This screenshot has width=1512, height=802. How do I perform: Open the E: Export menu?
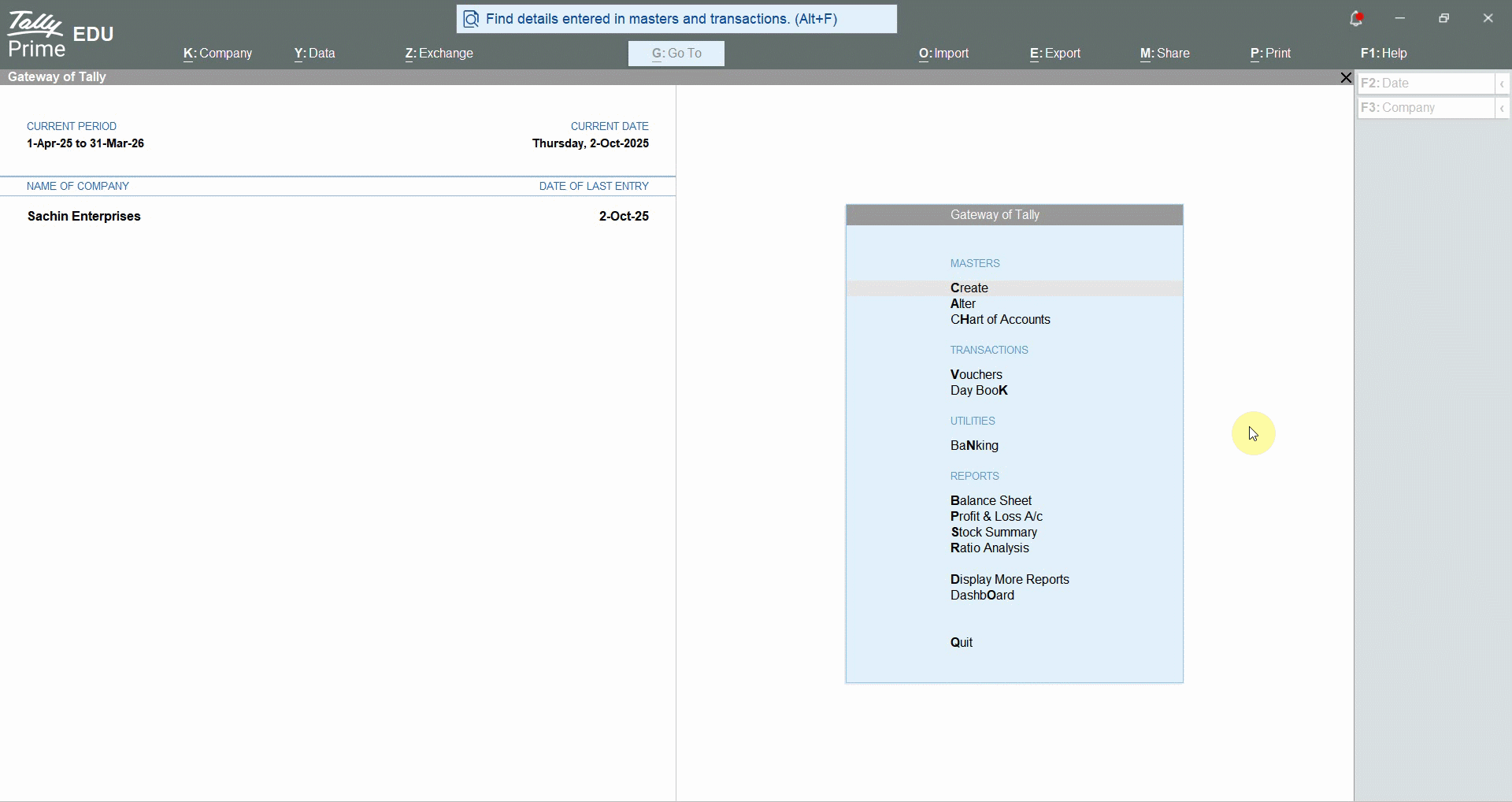pos(1055,54)
